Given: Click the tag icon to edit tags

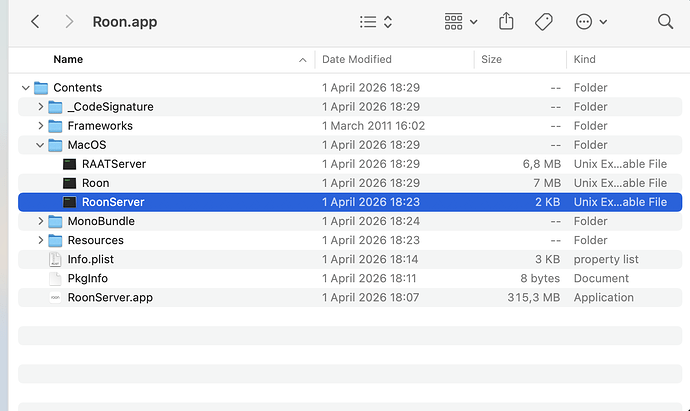Looking at the screenshot, I should (543, 22).
